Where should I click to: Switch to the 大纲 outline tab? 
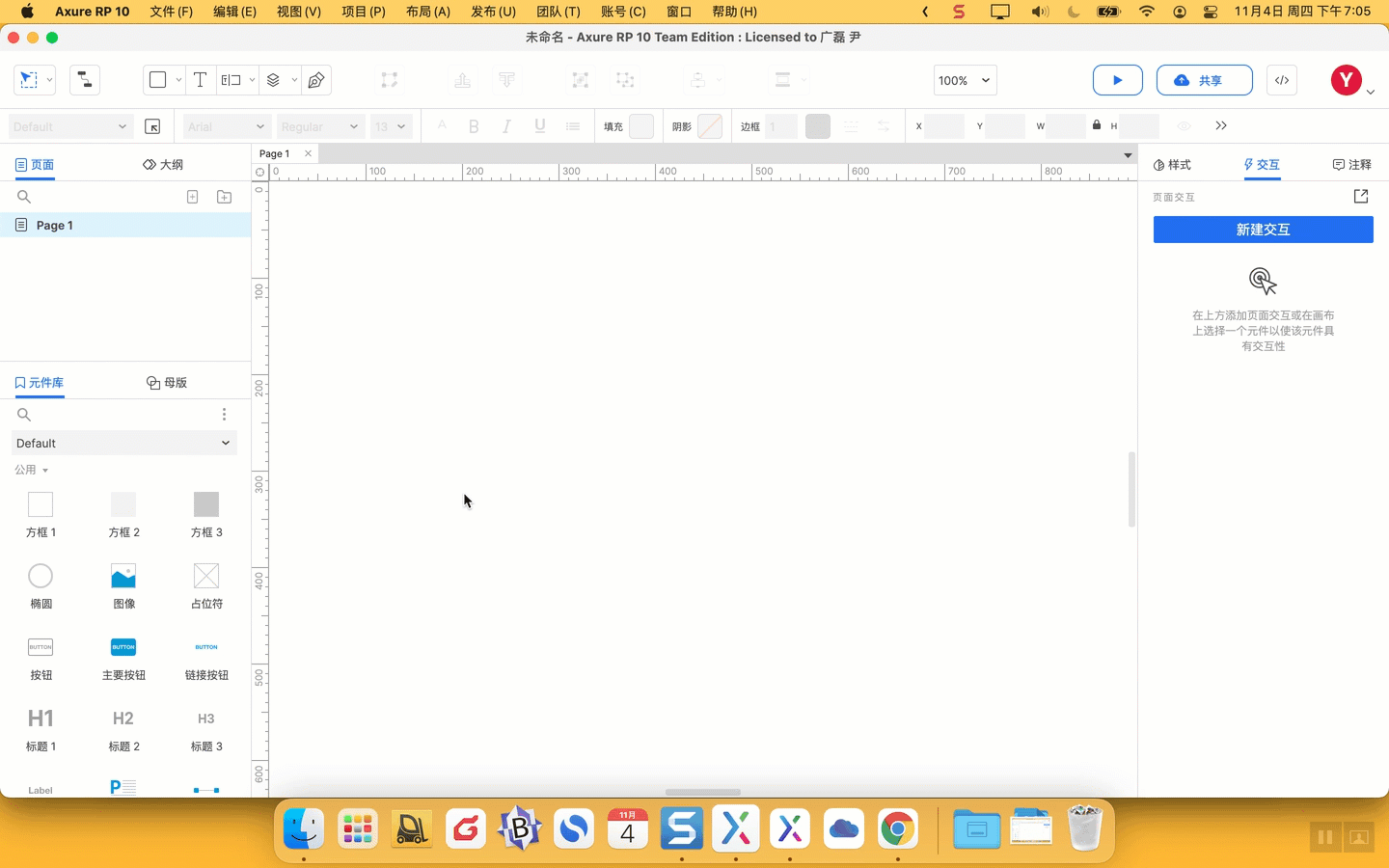tap(163, 165)
